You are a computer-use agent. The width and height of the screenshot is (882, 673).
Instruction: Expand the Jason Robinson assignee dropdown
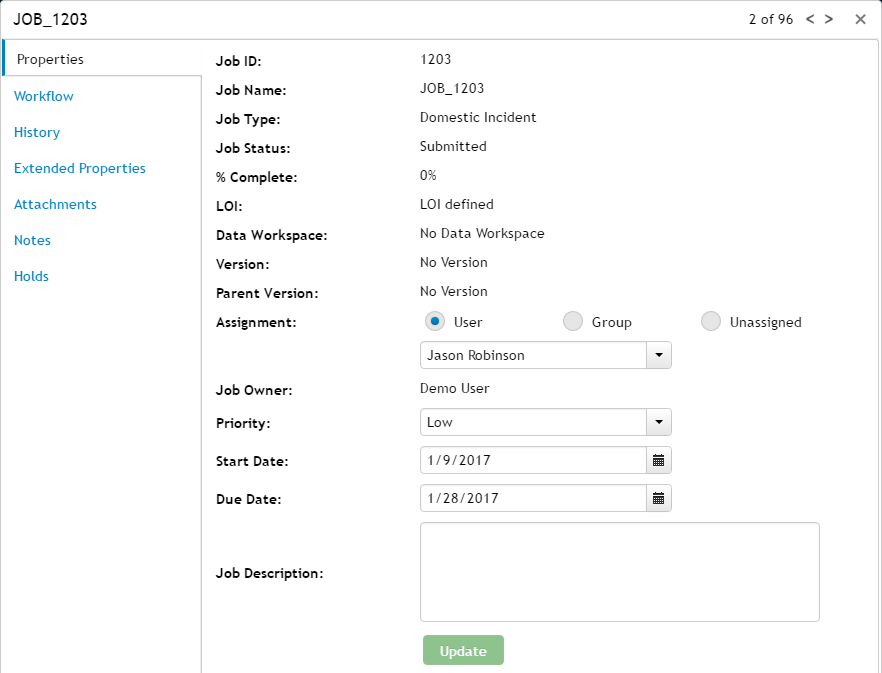(659, 355)
